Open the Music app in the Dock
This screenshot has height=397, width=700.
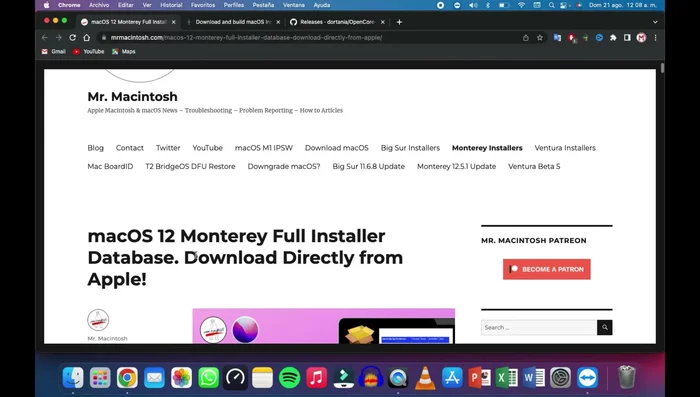317,378
